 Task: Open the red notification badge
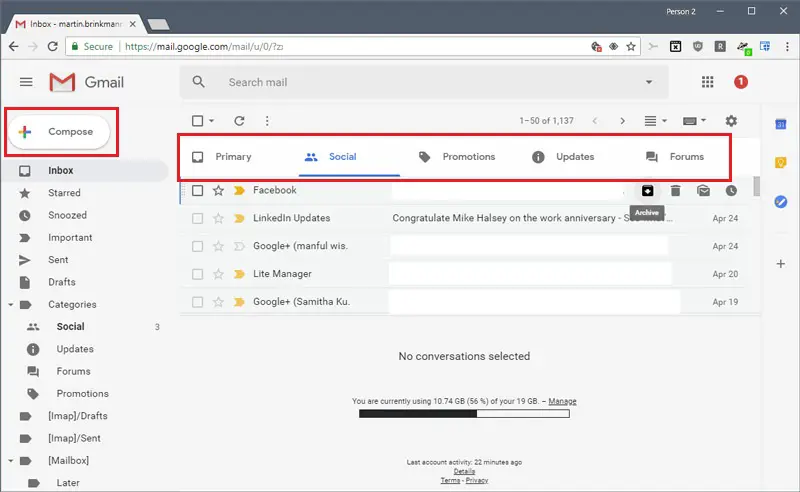741,82
